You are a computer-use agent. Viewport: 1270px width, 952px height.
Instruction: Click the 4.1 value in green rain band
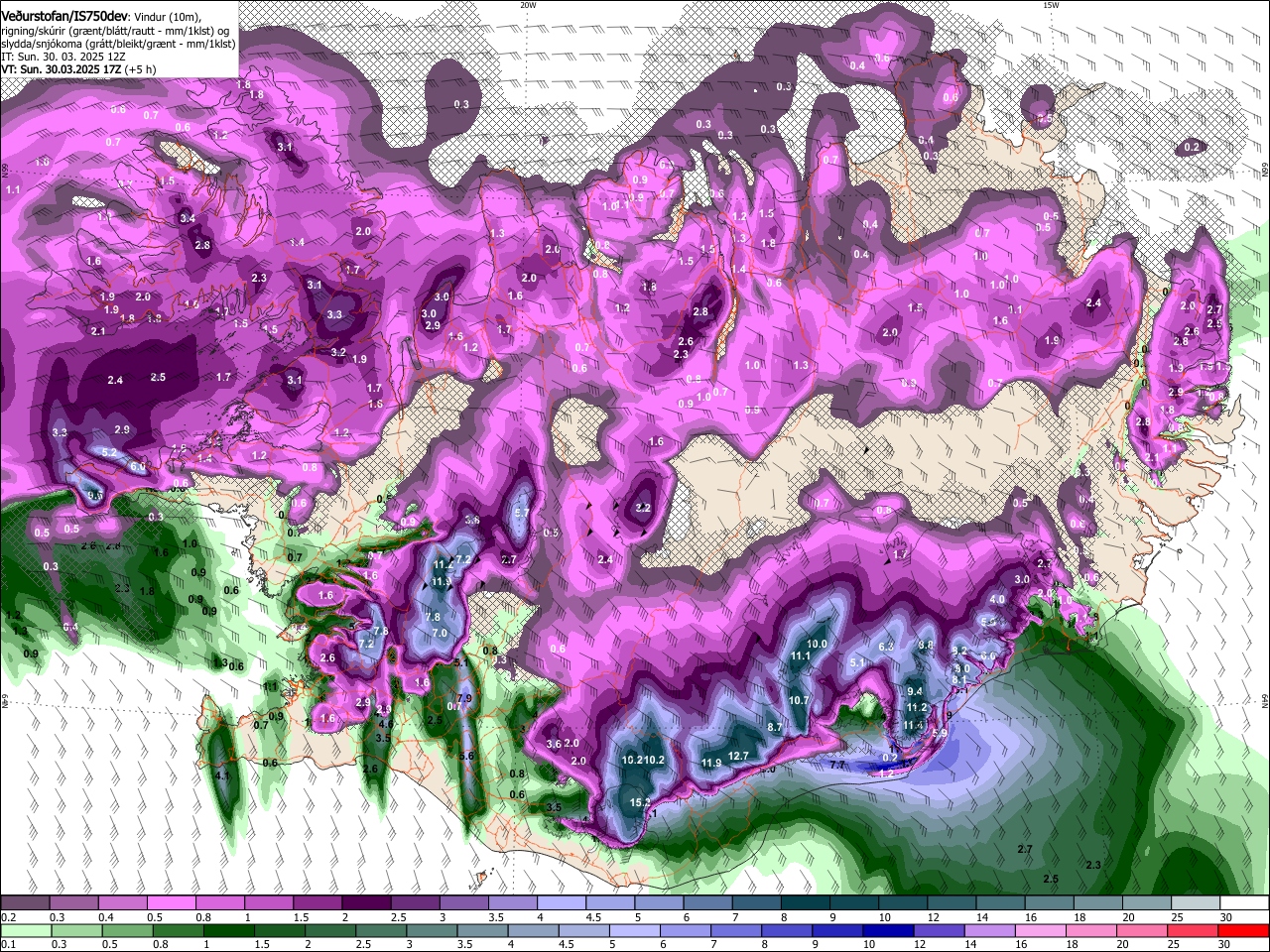[222, 775]
